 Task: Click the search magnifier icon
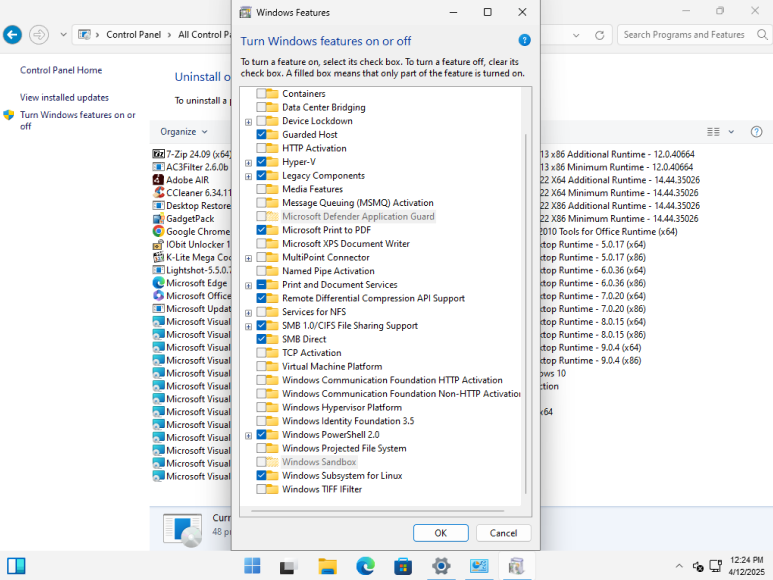762,34
